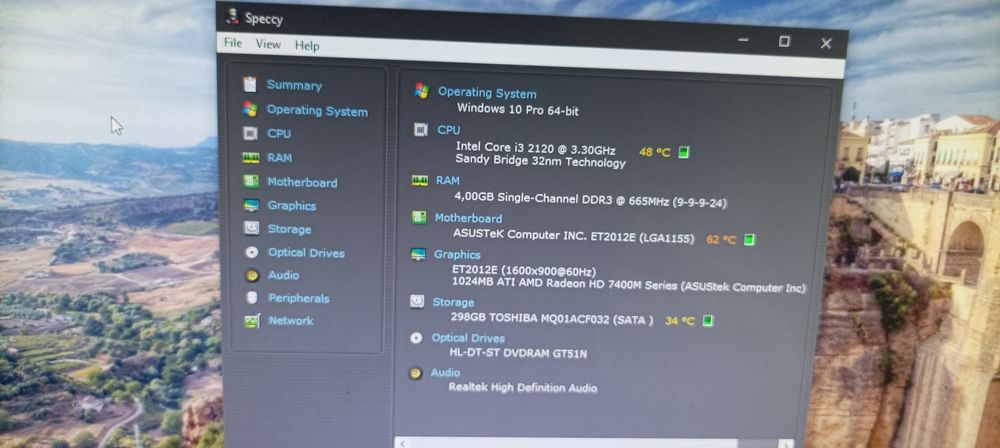The width and height of the screenshot is (1000, 448).
Task: Open the File menu
Action: 233,43
